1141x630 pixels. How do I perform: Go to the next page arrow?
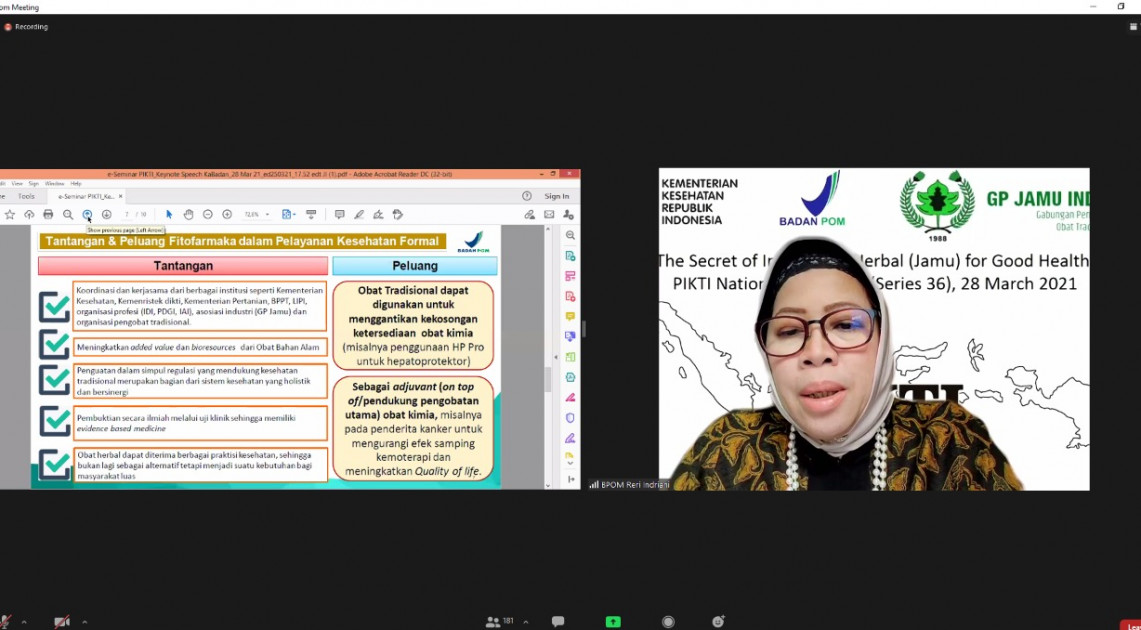click(x=106, y=215)
